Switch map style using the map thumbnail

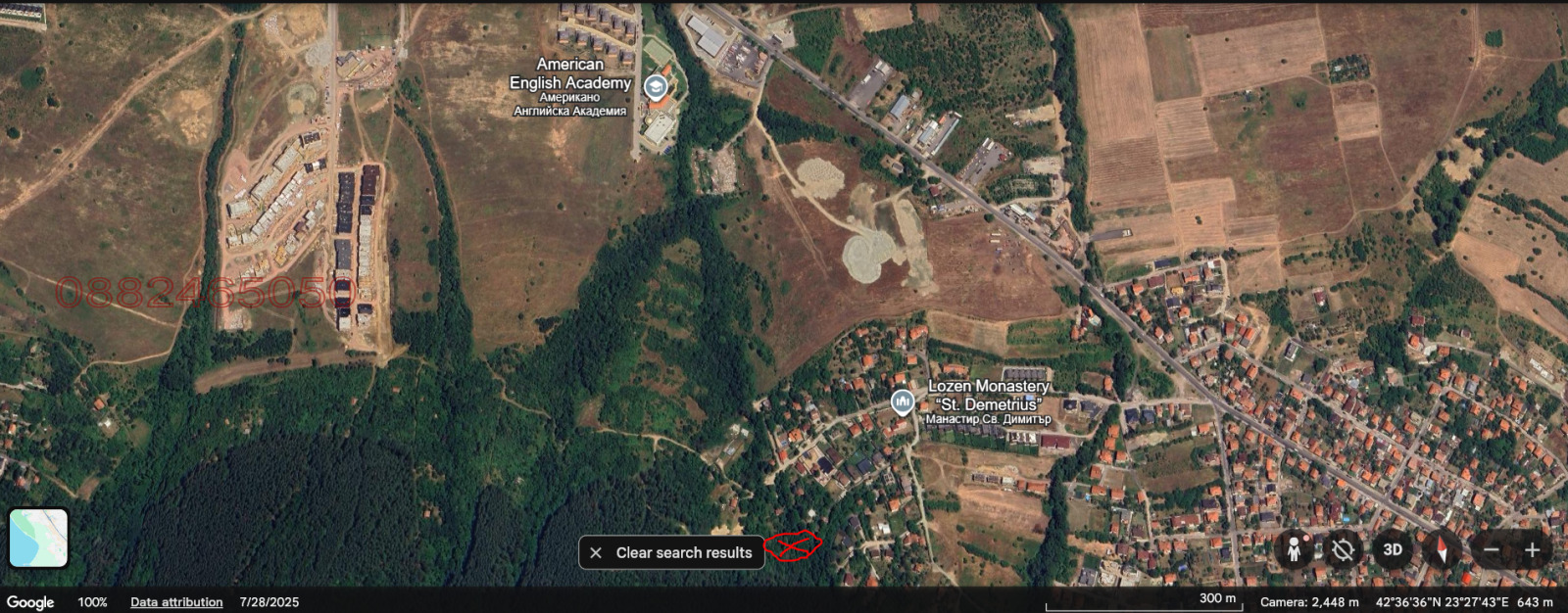38,538
